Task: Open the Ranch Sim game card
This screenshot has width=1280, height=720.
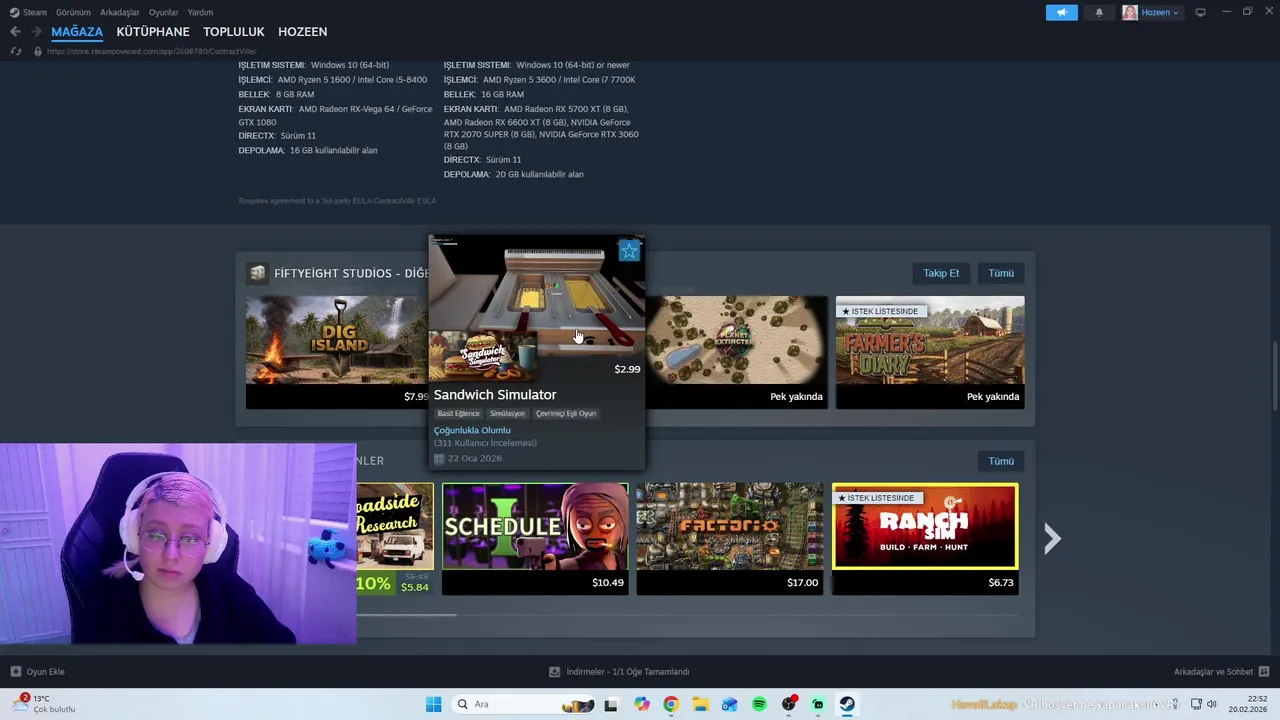Action: coord(925,539)
